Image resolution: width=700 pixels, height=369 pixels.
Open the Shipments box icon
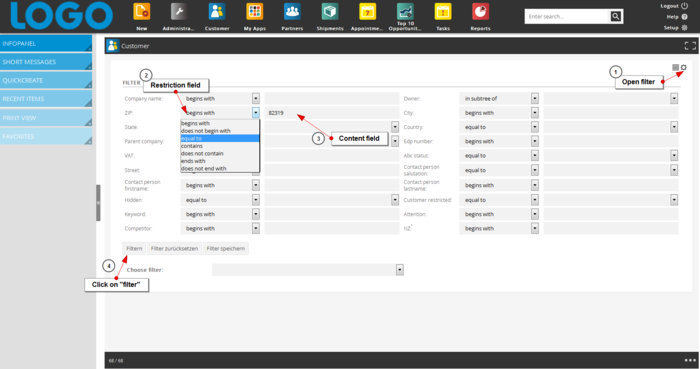pos(330,12)
